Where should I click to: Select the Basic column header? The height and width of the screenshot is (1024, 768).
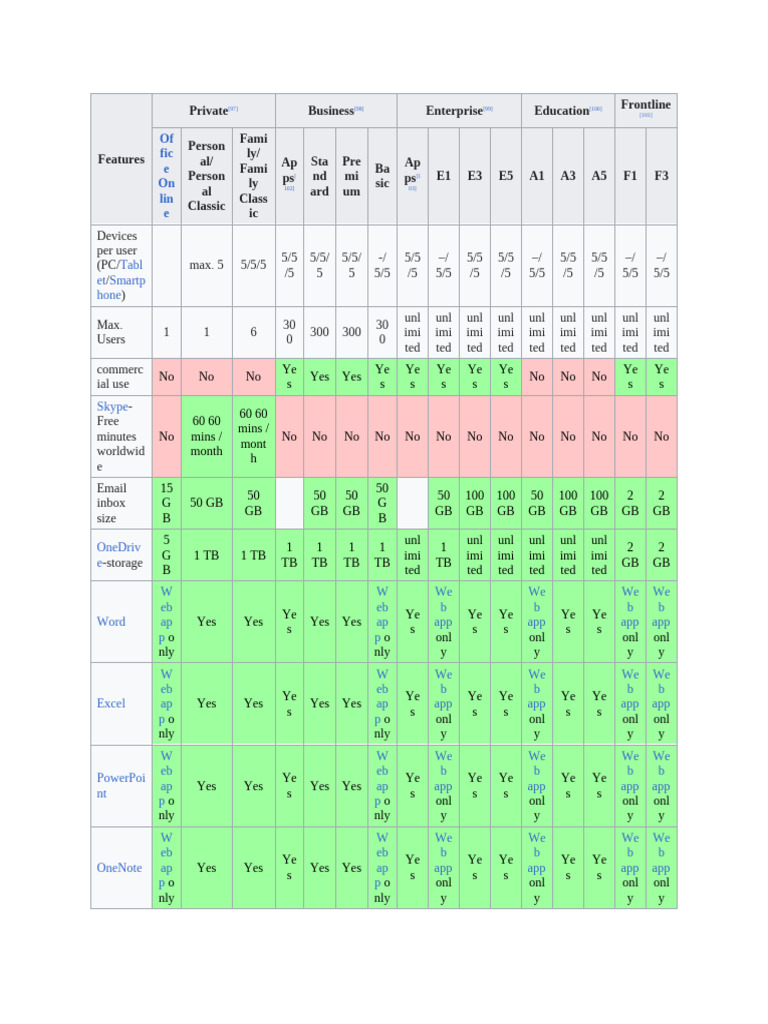point(382,176)
